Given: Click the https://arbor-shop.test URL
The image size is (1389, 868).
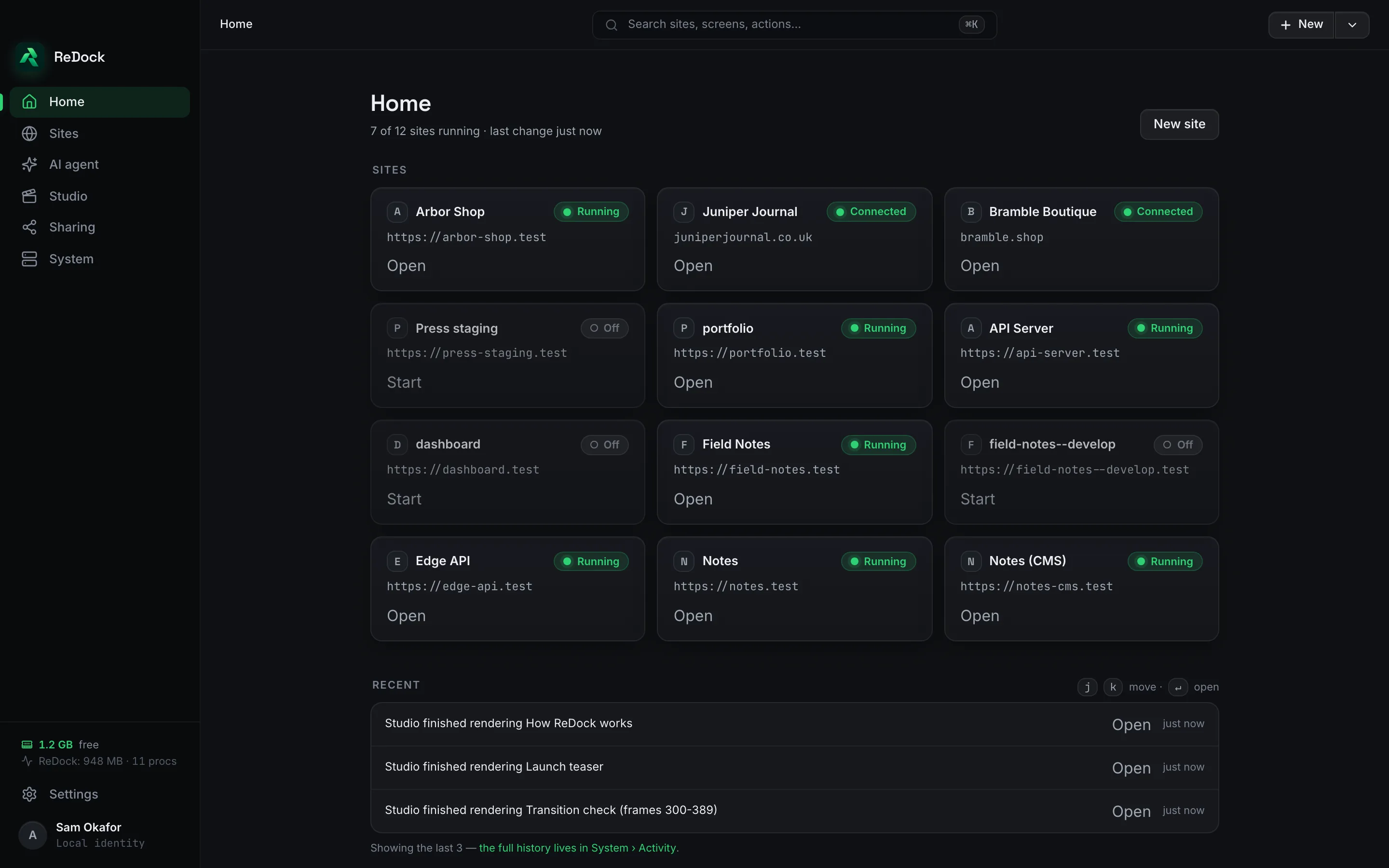Looking at the screenshot, I should coord(466,238).
